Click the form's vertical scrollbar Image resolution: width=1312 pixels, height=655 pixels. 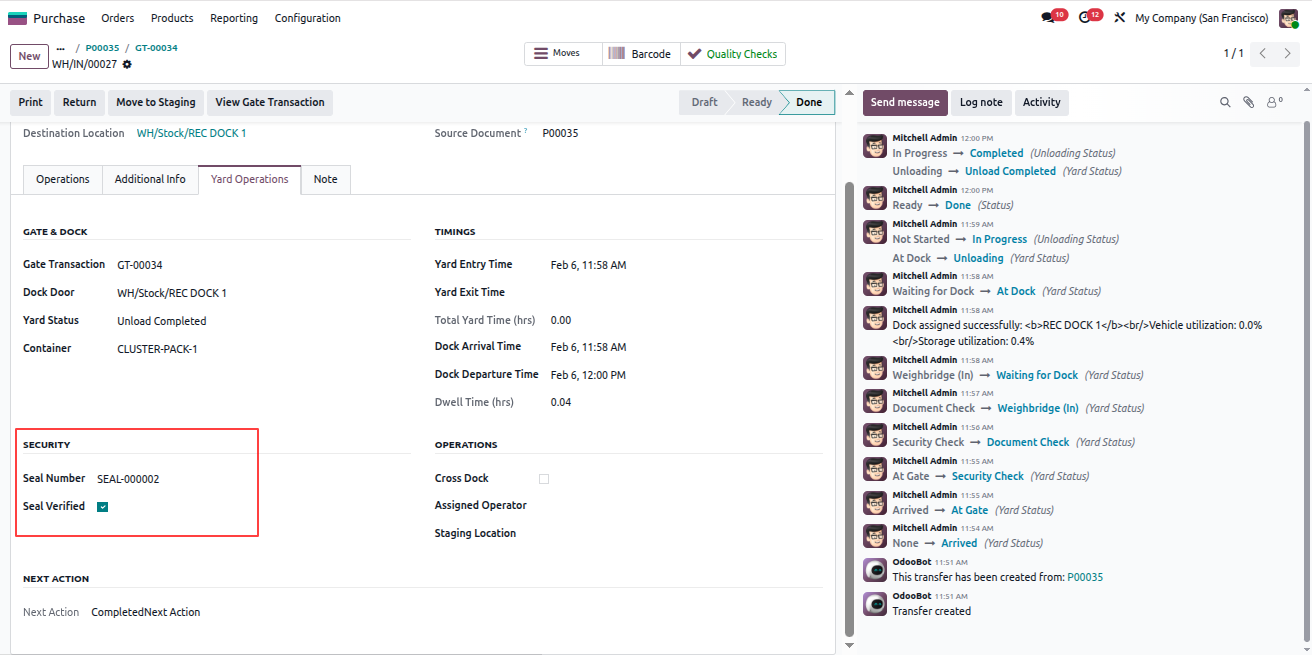850,409
